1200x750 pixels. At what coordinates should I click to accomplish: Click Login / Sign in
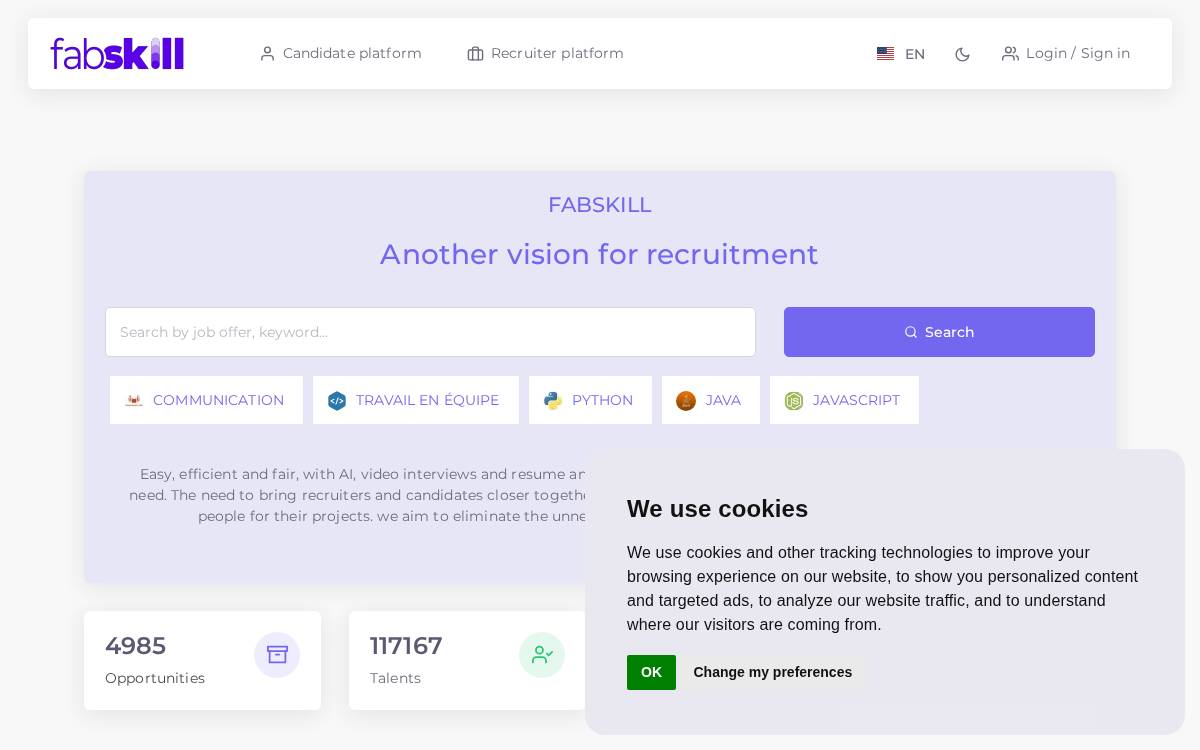pos(1066,53)
